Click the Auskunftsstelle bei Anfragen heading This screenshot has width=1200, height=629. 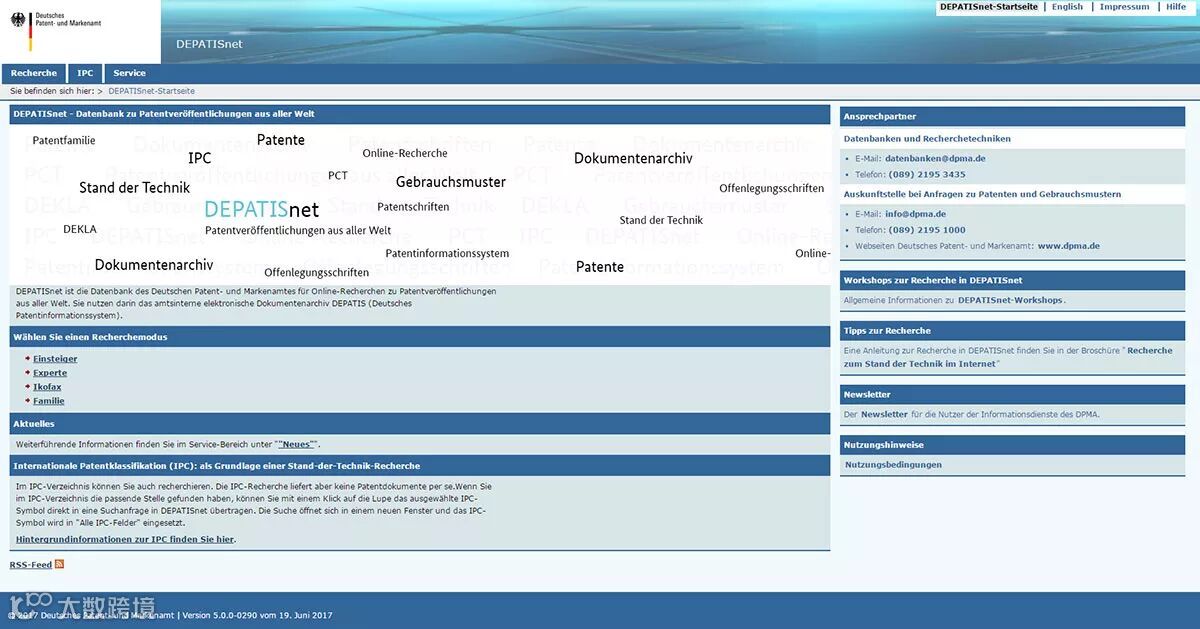click(982, 195)
